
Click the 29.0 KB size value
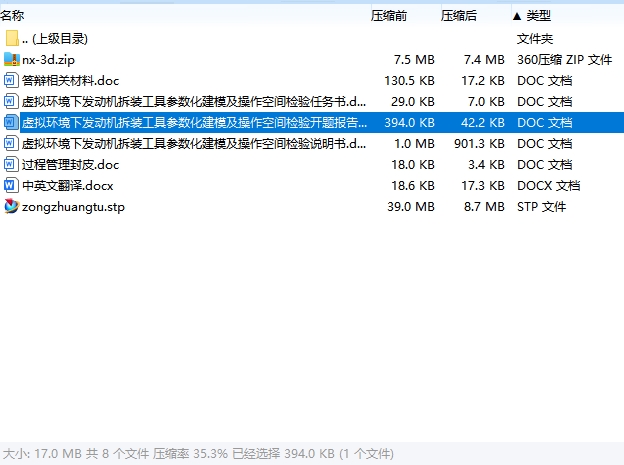click(413, 102)
